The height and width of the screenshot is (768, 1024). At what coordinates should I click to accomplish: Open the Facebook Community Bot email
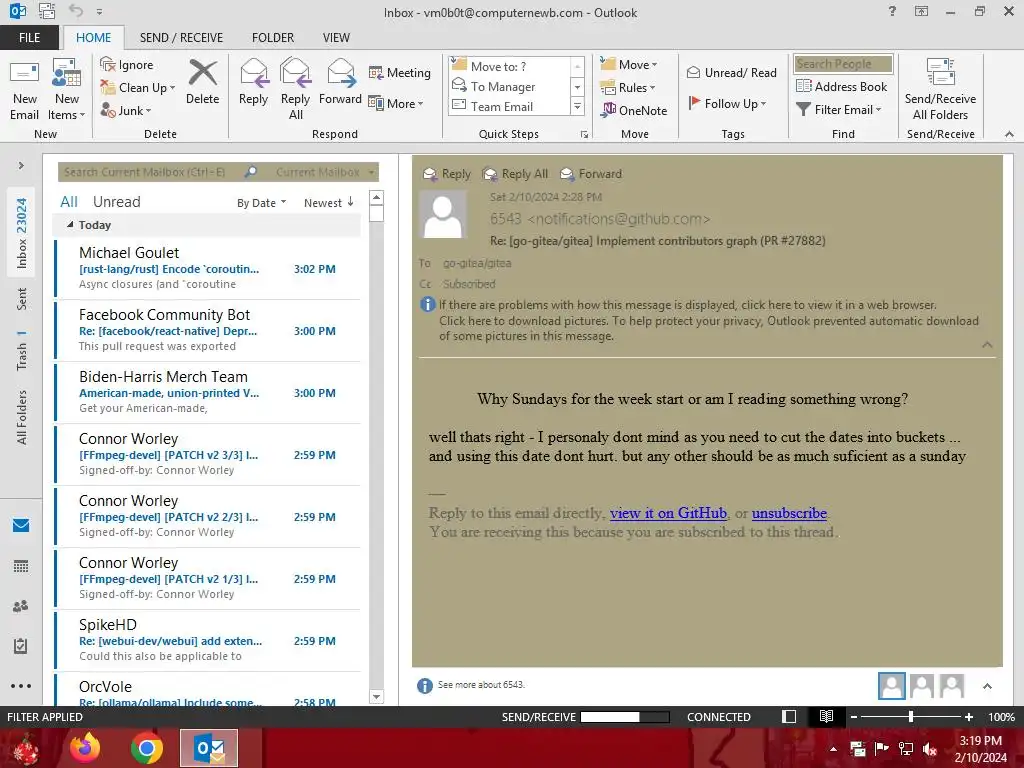point(208,330)
